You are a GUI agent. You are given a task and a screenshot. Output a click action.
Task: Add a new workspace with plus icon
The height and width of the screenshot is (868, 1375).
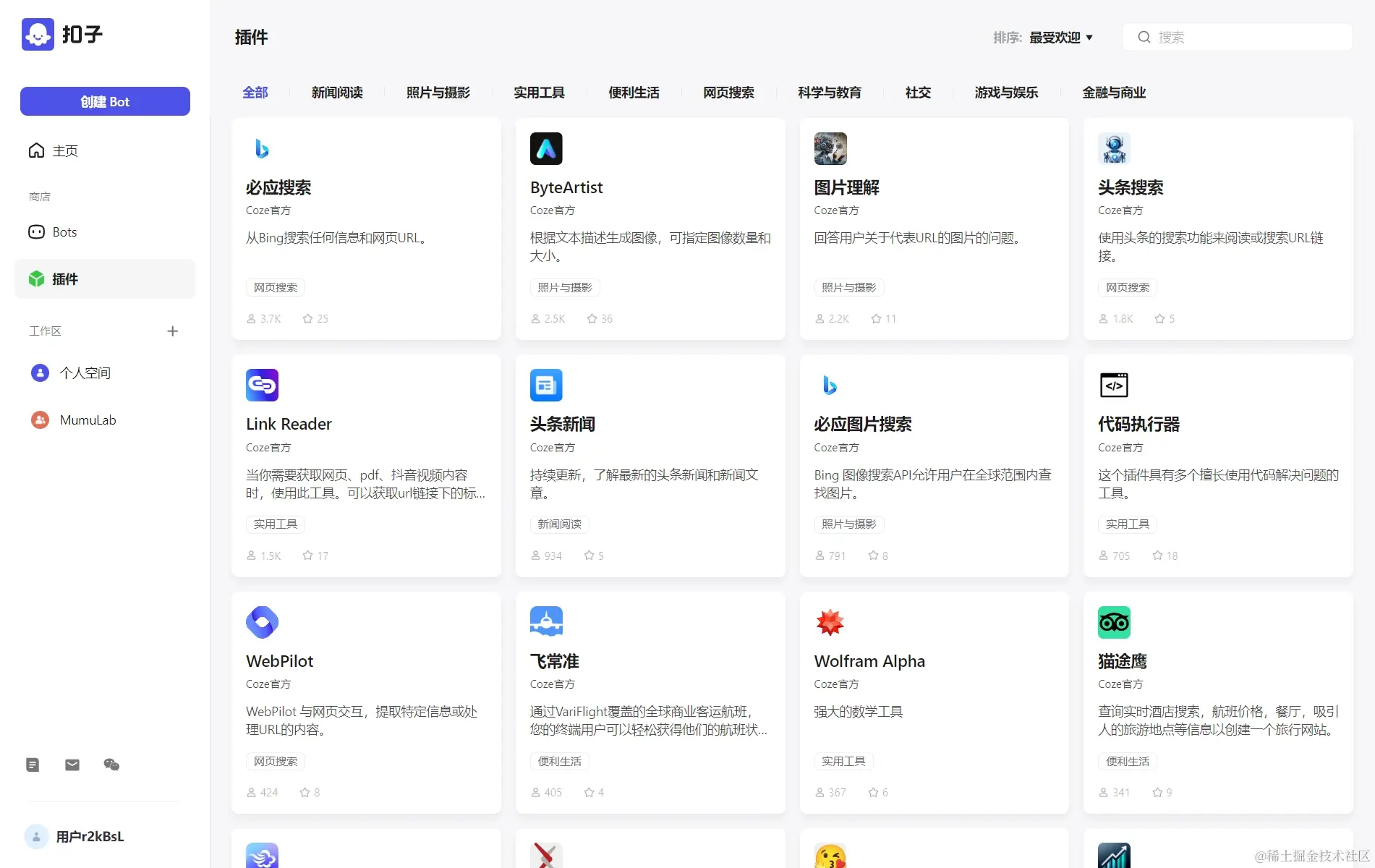point(172,331)
